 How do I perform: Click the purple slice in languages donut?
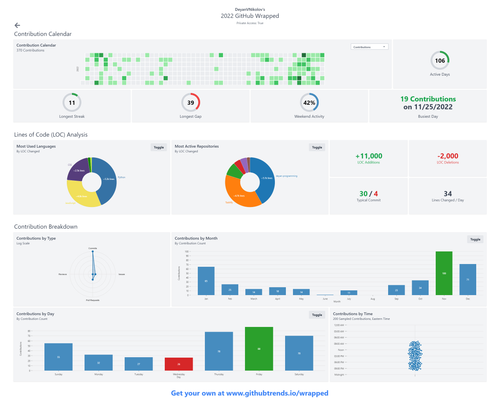click(79, 170)
